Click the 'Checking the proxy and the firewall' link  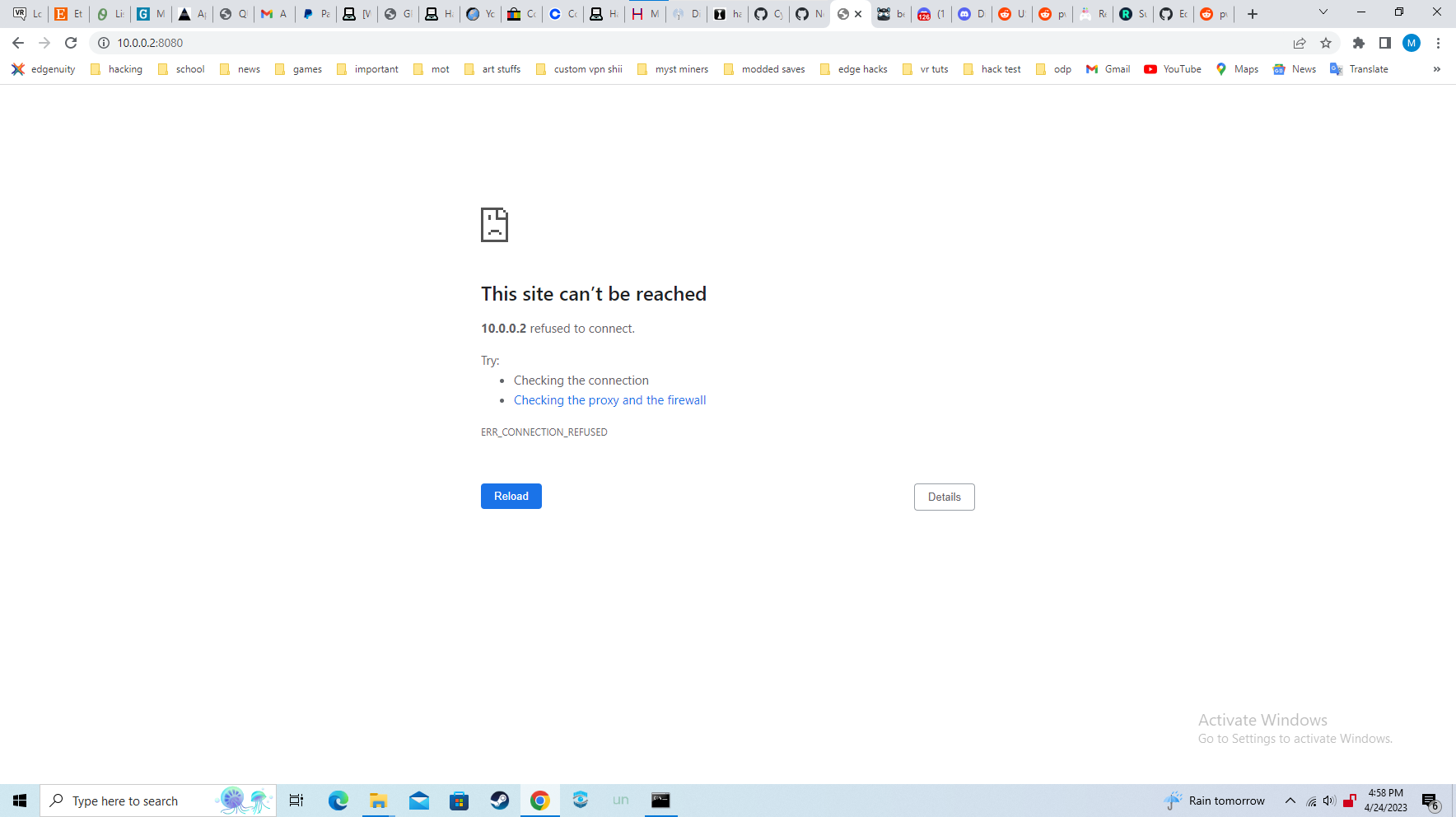click(609, 399)
